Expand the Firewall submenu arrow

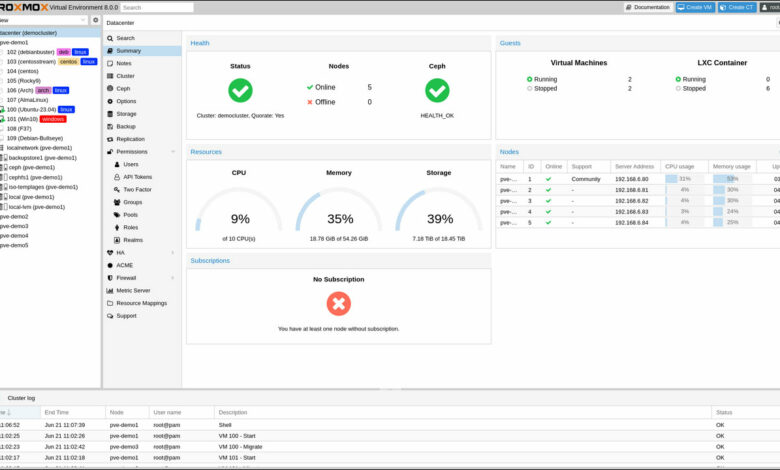[x=173, y=278]
